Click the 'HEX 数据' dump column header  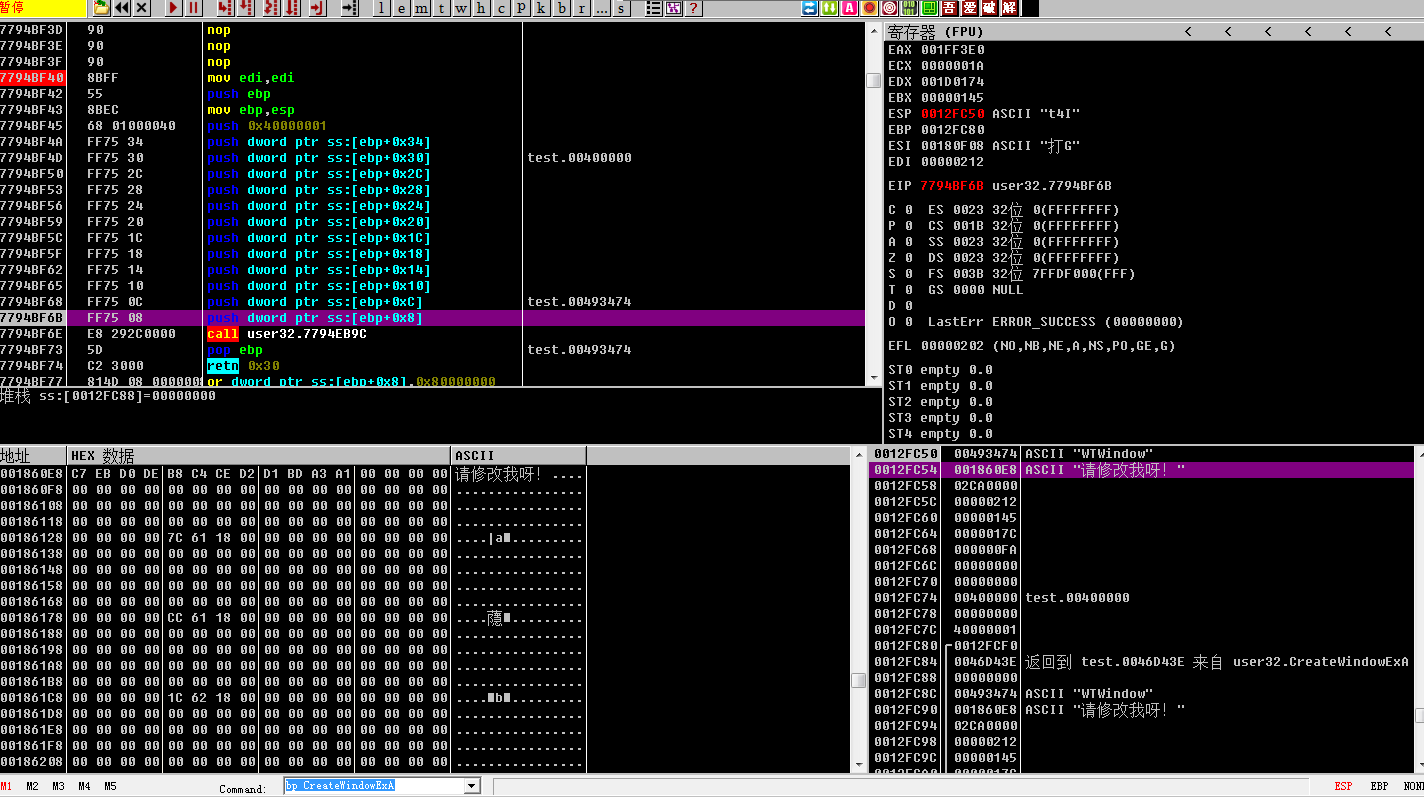259,456
